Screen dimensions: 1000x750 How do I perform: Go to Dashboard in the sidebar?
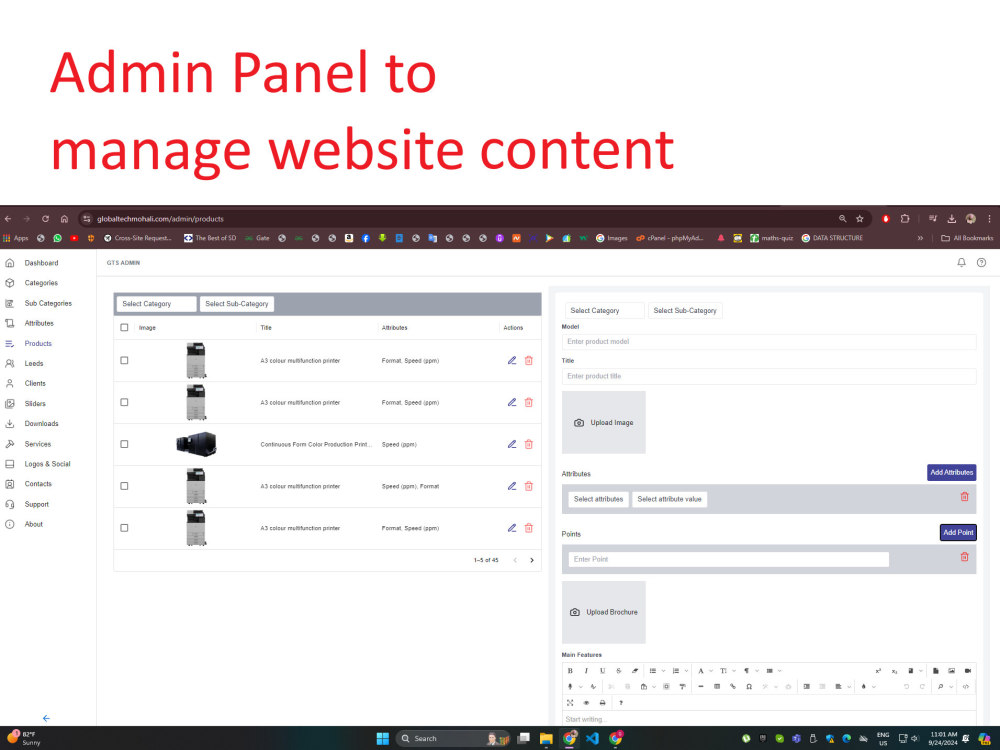tap(41, 263)
